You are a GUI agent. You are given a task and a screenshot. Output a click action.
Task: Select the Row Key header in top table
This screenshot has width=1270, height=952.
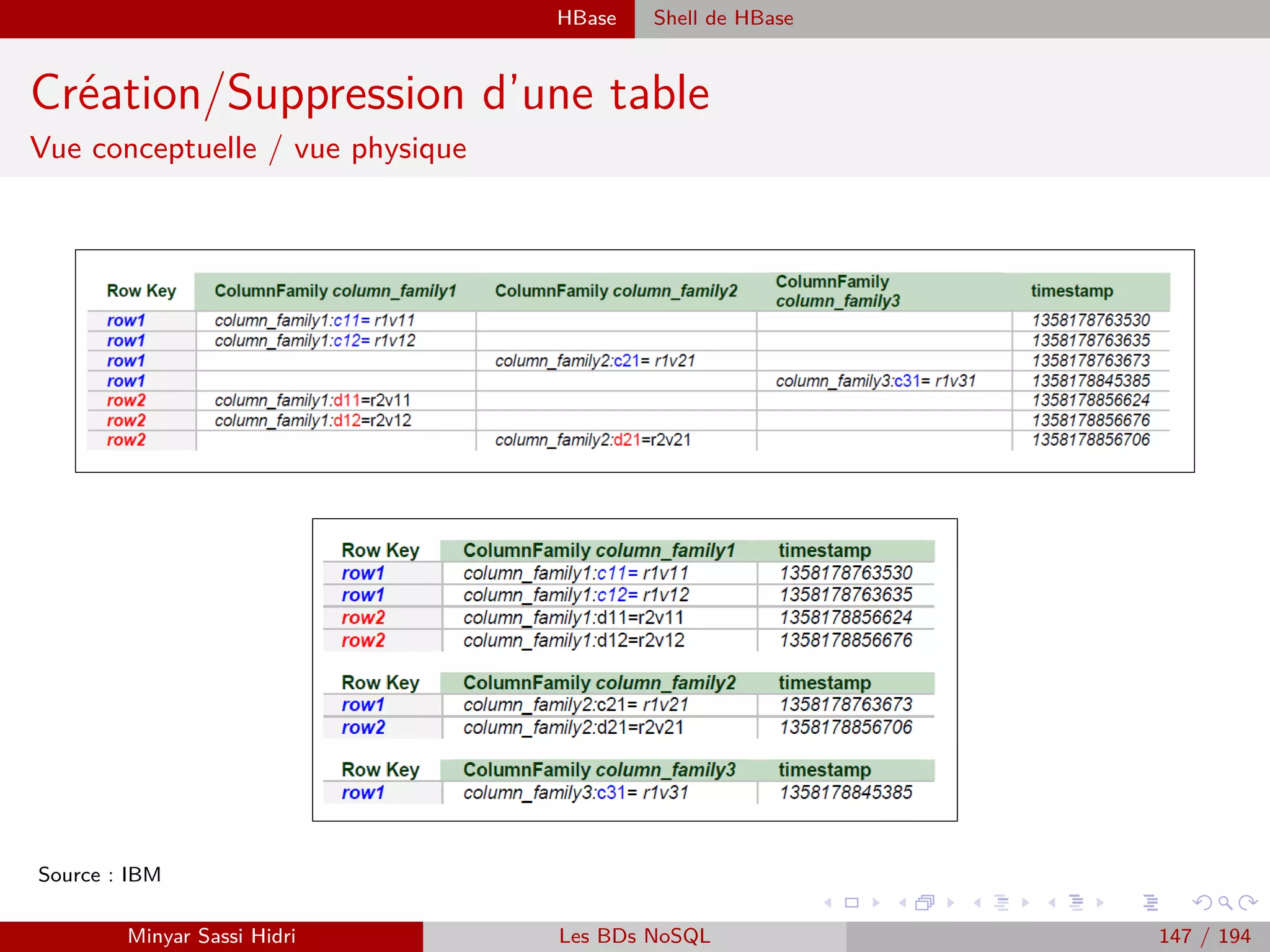[x=141, y=291]
